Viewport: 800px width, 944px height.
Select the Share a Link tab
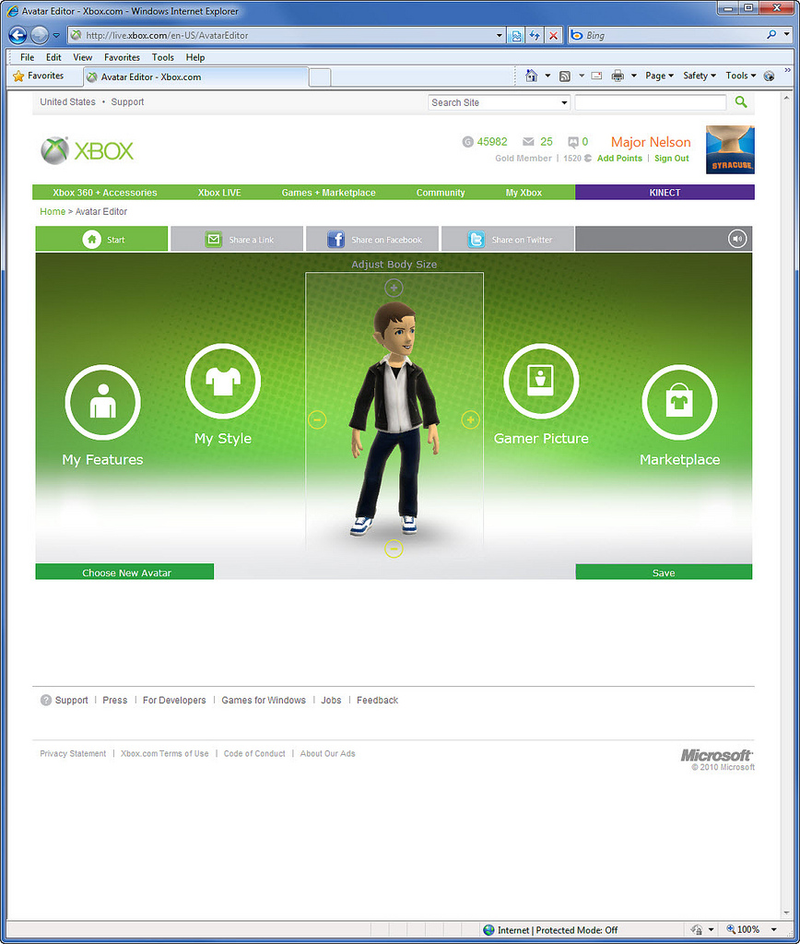(237, 239)
